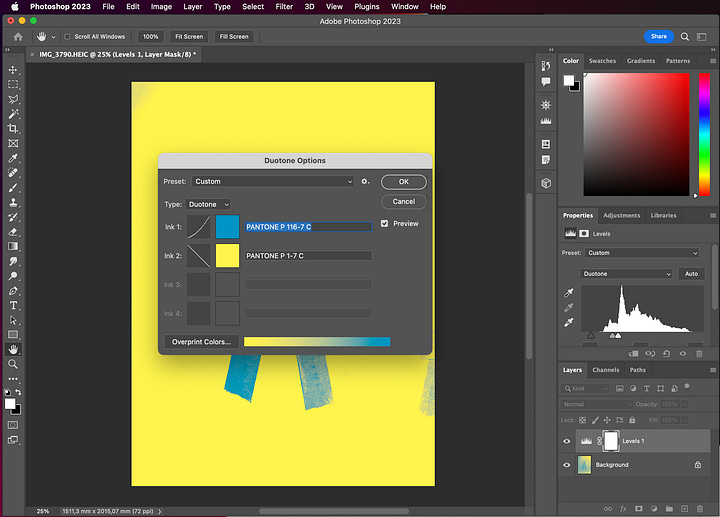Click the Fit Screen button
This screenshot has height=517, width=720.
click(189, 37)
